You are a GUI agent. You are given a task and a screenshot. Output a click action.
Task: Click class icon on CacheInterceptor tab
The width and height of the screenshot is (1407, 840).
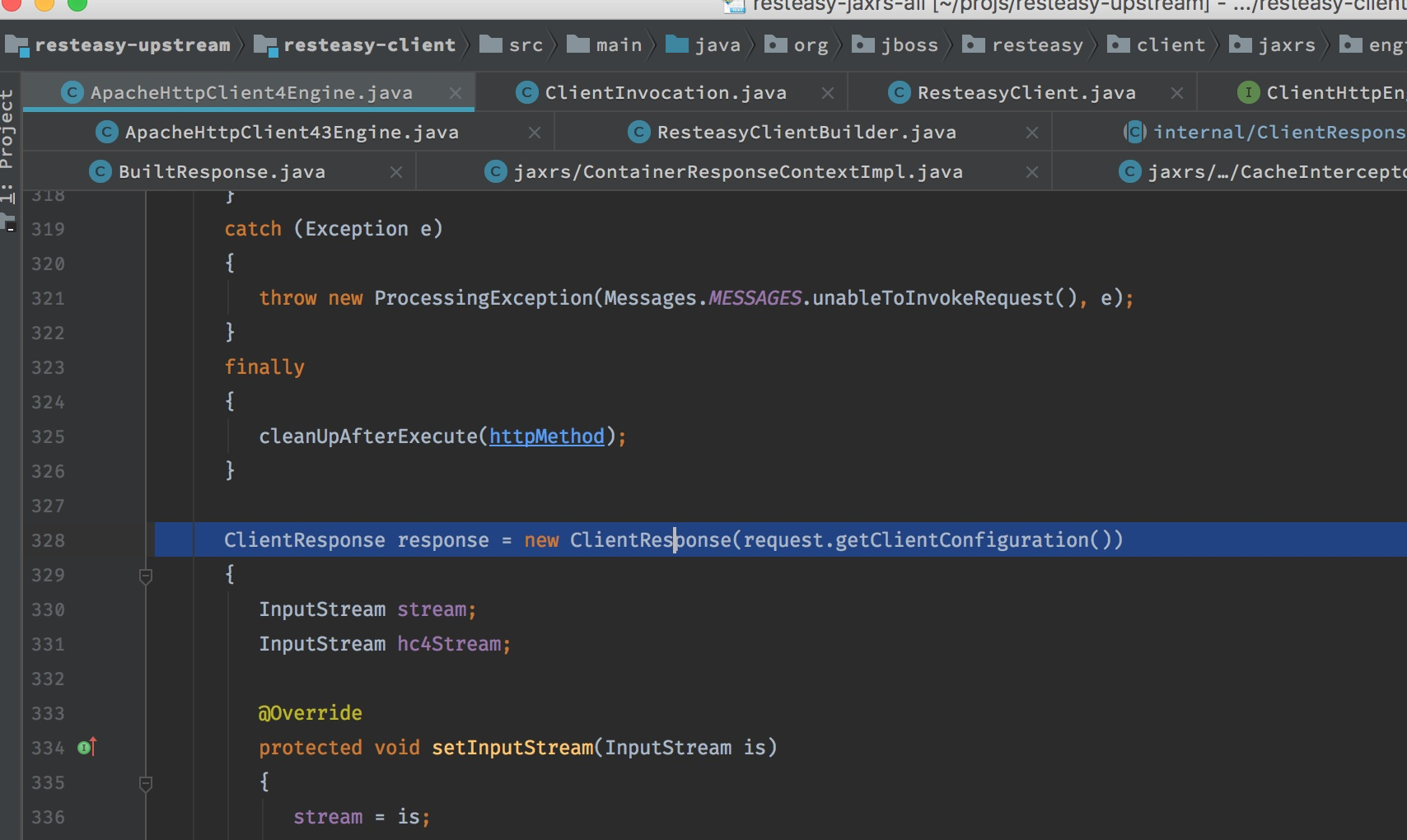click(1130, 171)
